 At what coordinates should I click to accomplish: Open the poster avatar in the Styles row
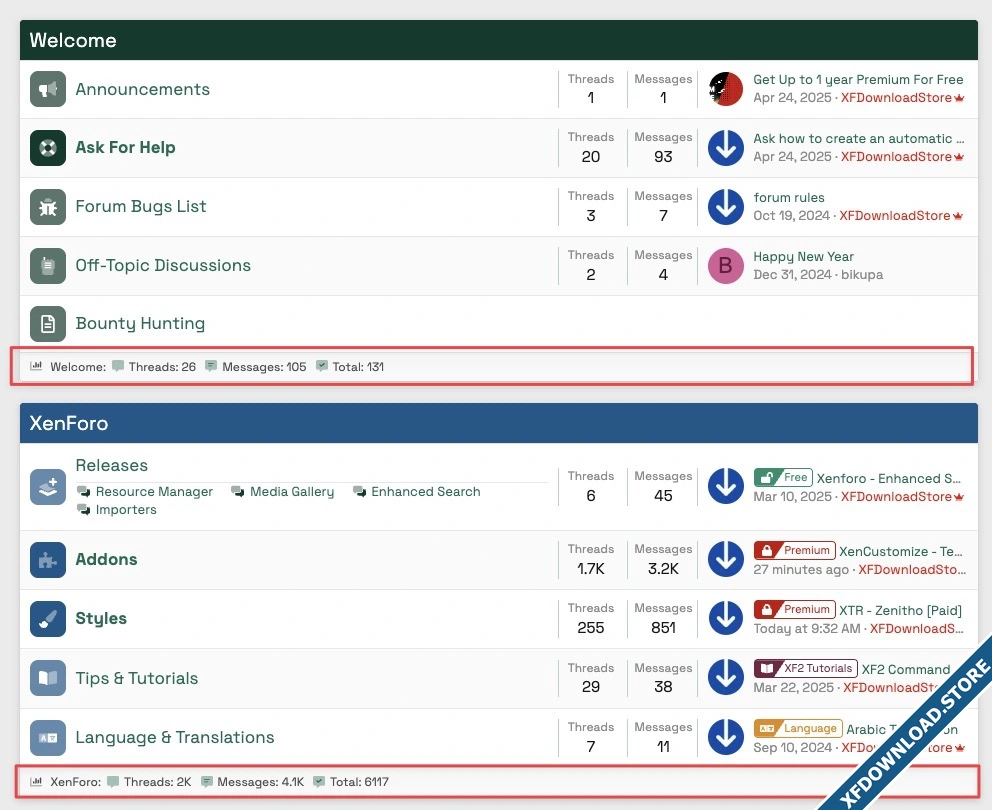pyautogui.click(x=726, y=618)
